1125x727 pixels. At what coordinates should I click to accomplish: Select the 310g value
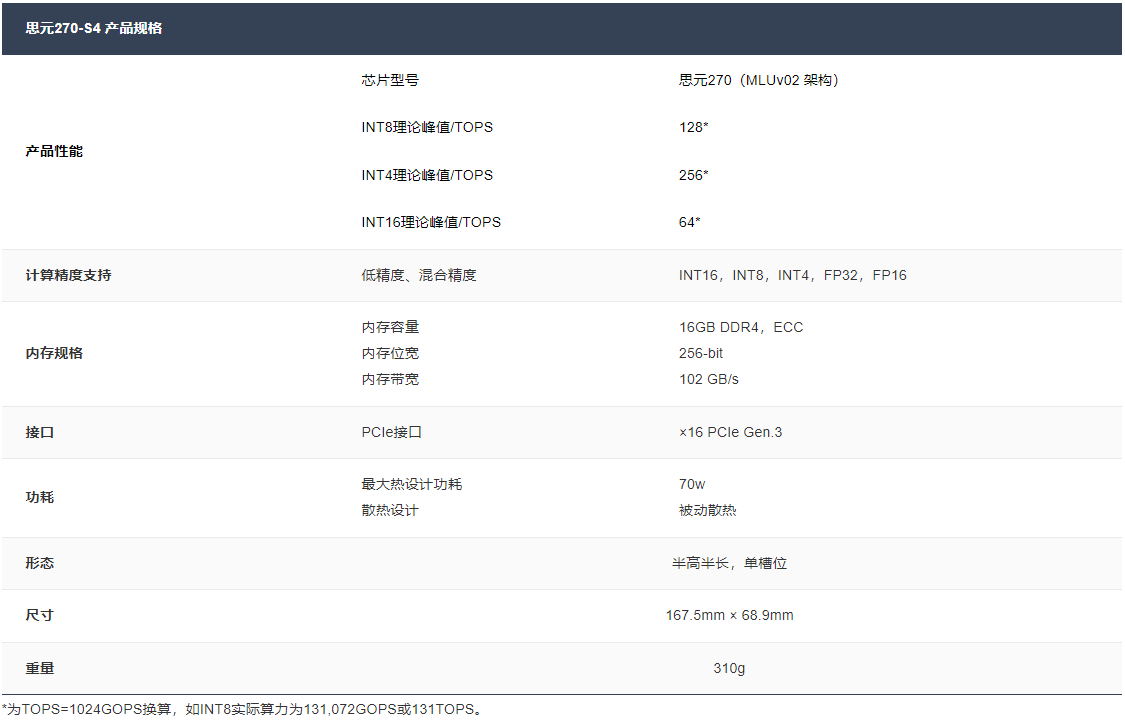tap(729, 669)
